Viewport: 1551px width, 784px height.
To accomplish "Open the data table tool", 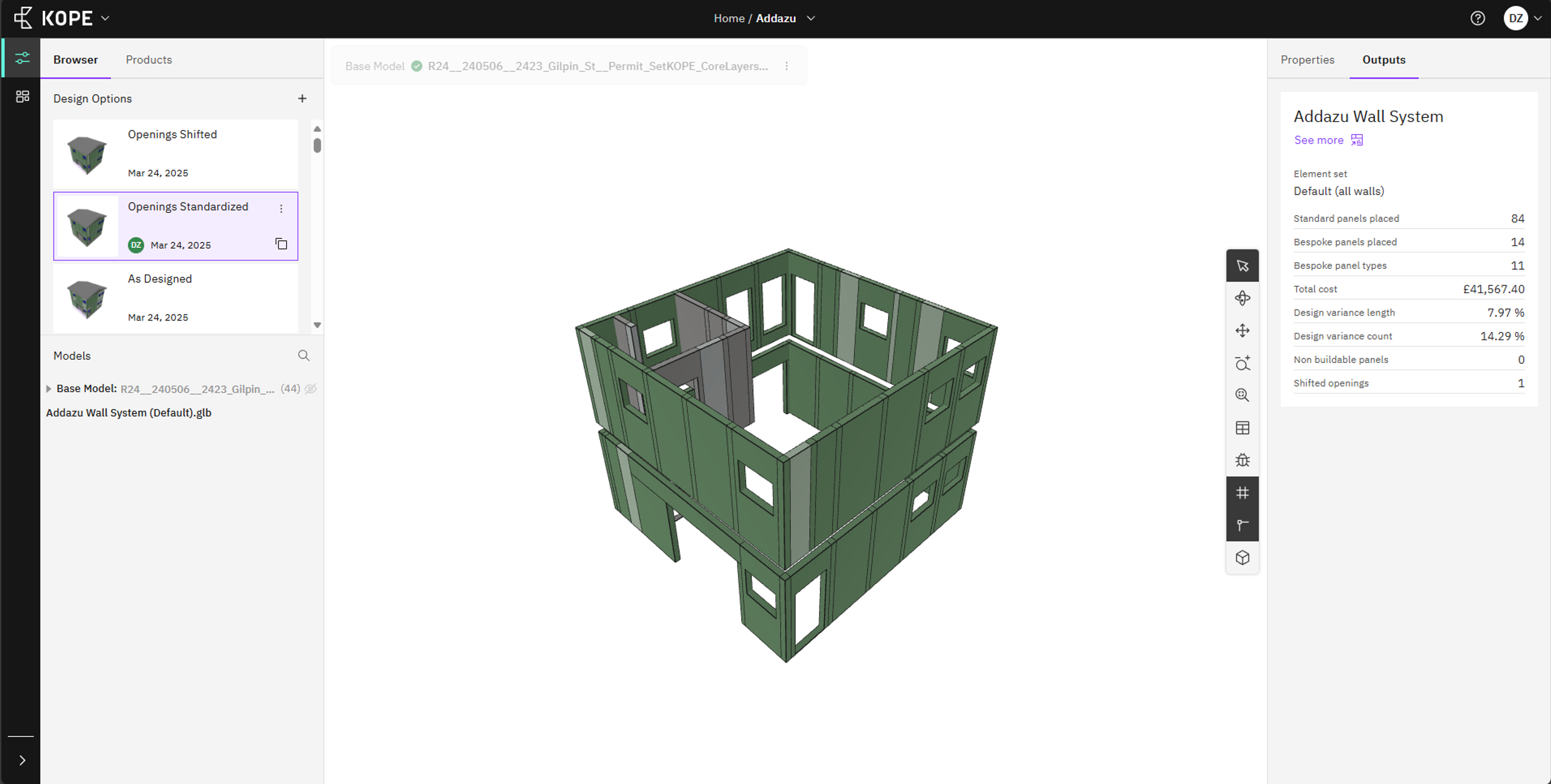I will [1242, 428].
